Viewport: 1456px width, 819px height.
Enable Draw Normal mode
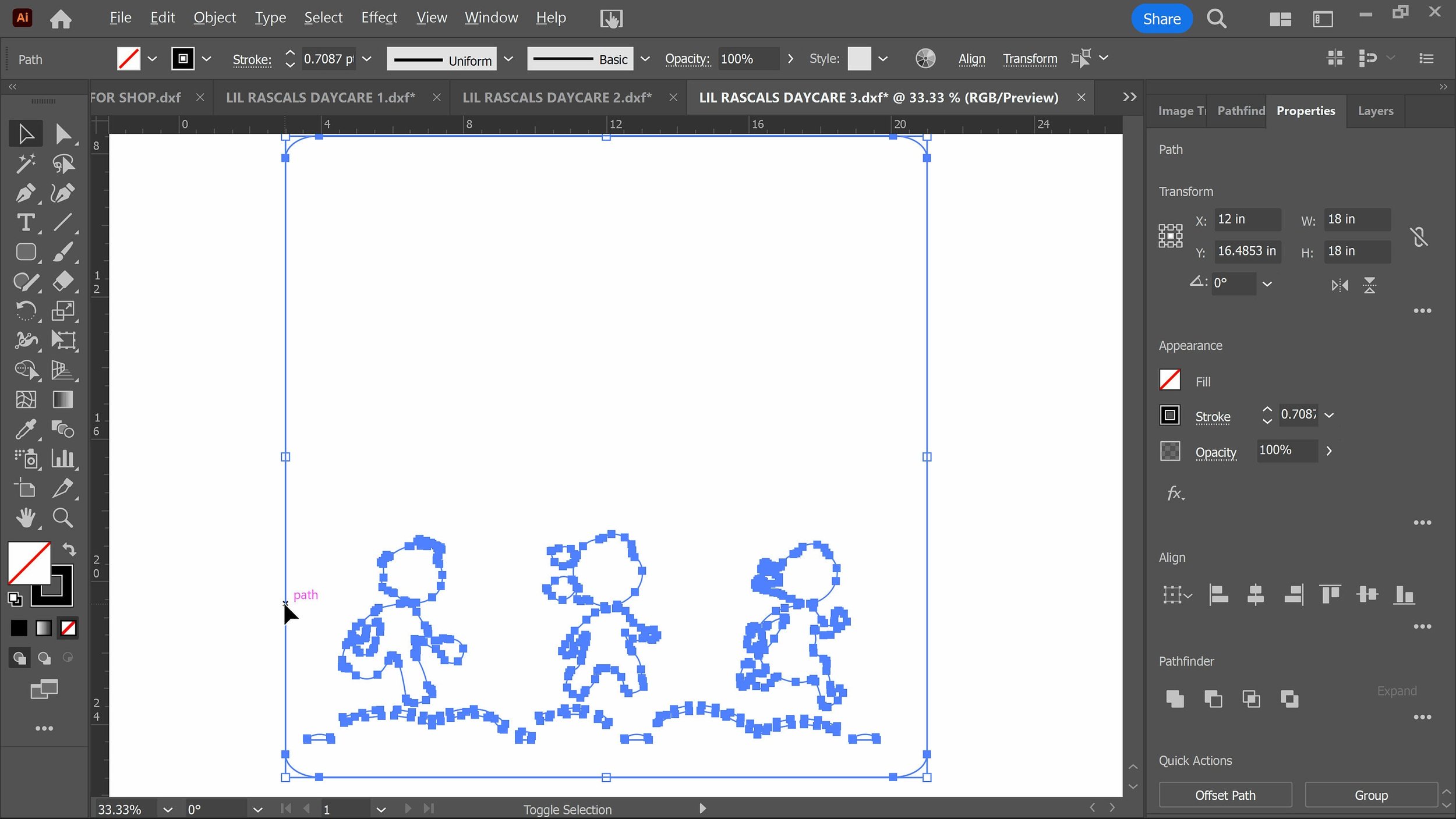point(19,658)
